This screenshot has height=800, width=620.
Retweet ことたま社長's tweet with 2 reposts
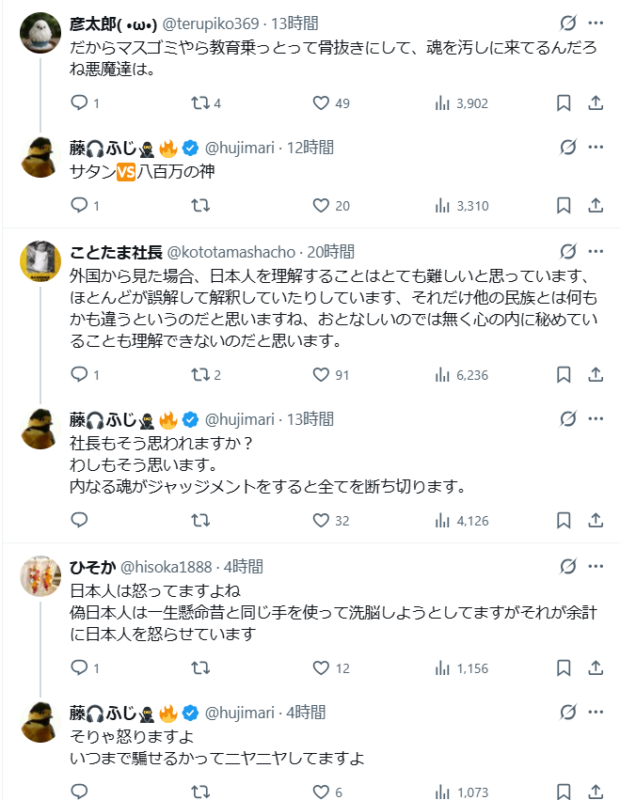tap(200, 375)
